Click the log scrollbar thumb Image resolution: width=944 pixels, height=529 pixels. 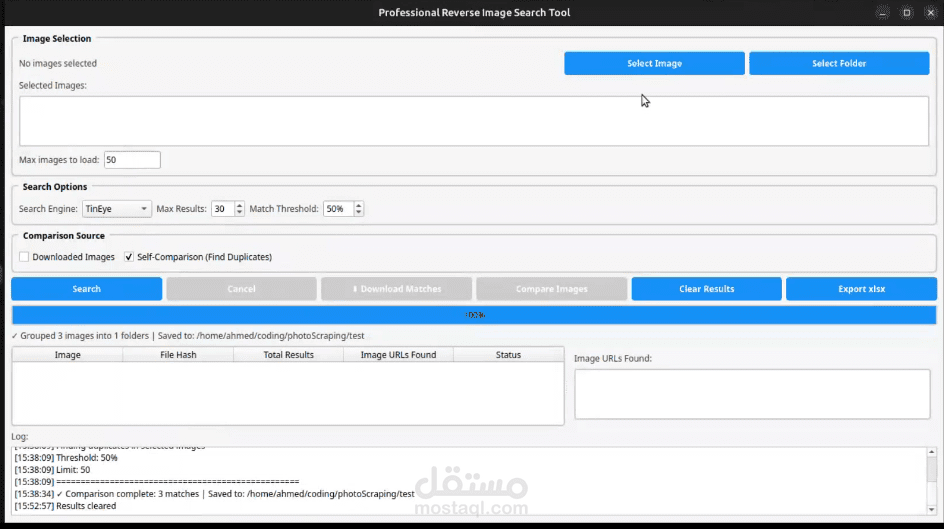(x=931, y=469)
